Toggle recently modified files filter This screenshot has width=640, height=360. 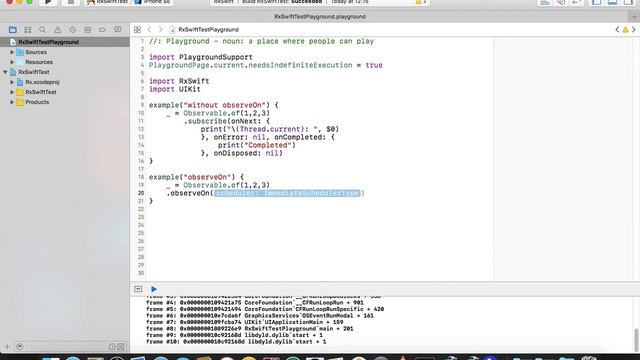click(112, 347)
